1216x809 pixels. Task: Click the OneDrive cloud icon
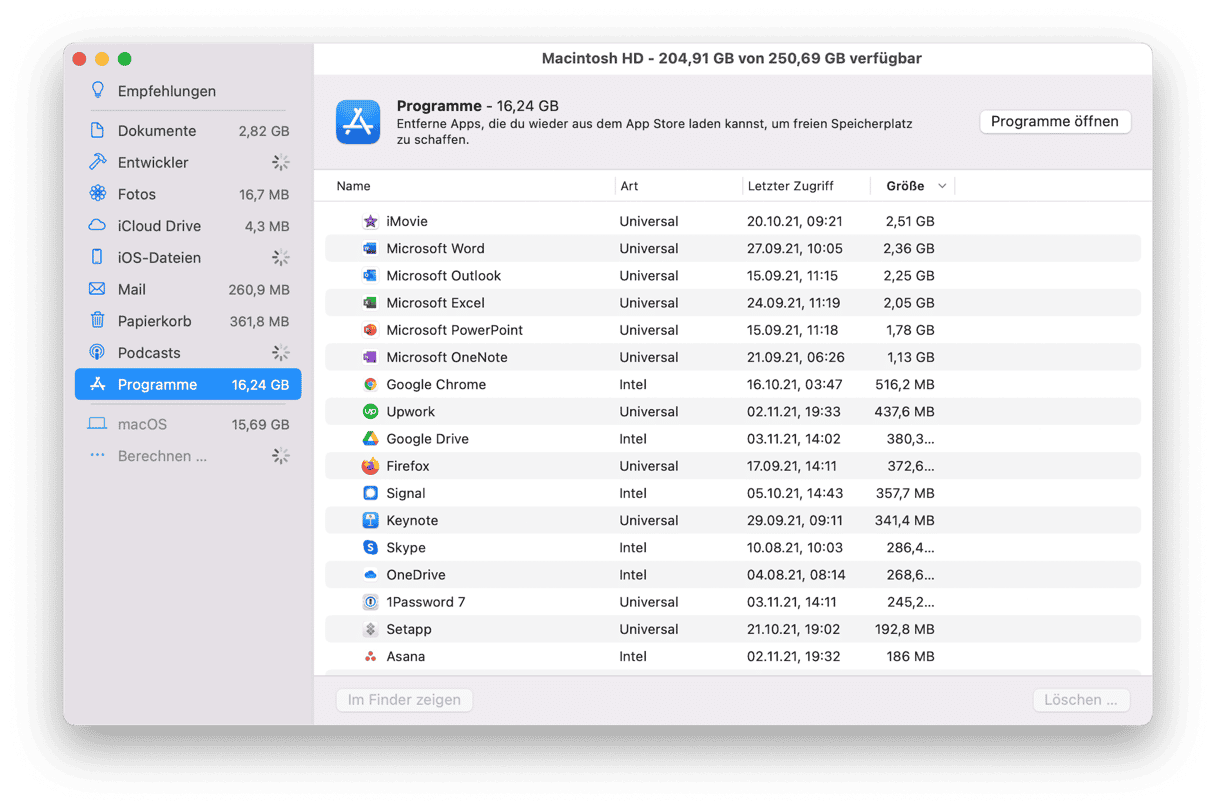pyautogui.click(x=370, y=575)
